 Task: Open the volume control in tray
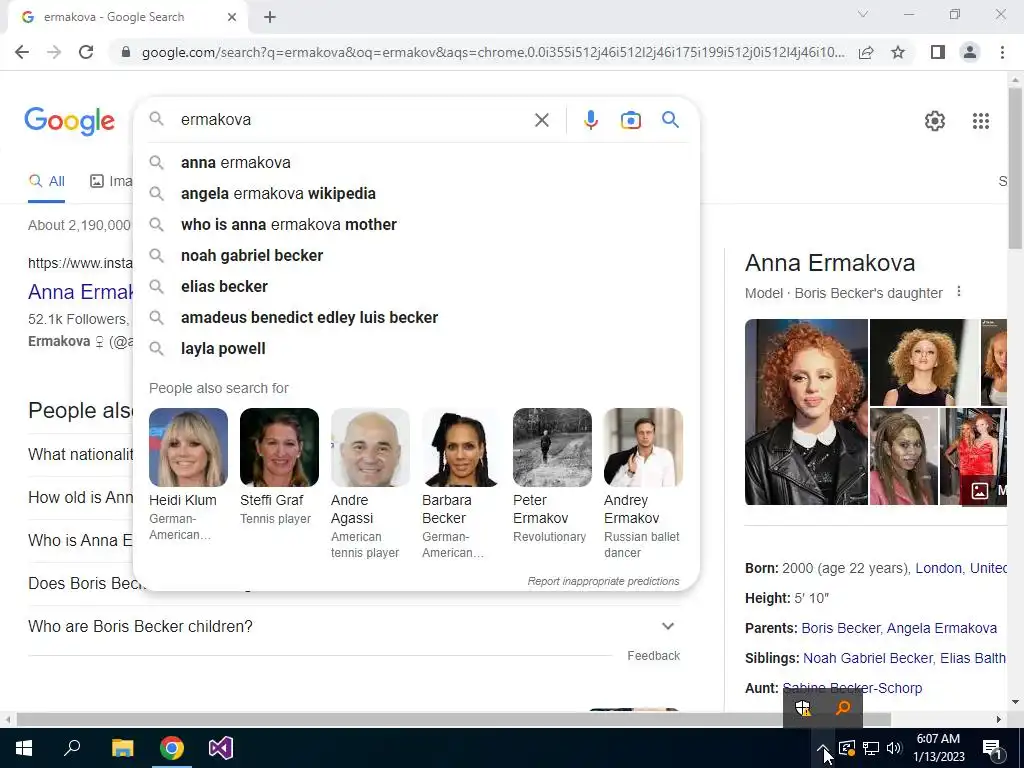point(894,748)
